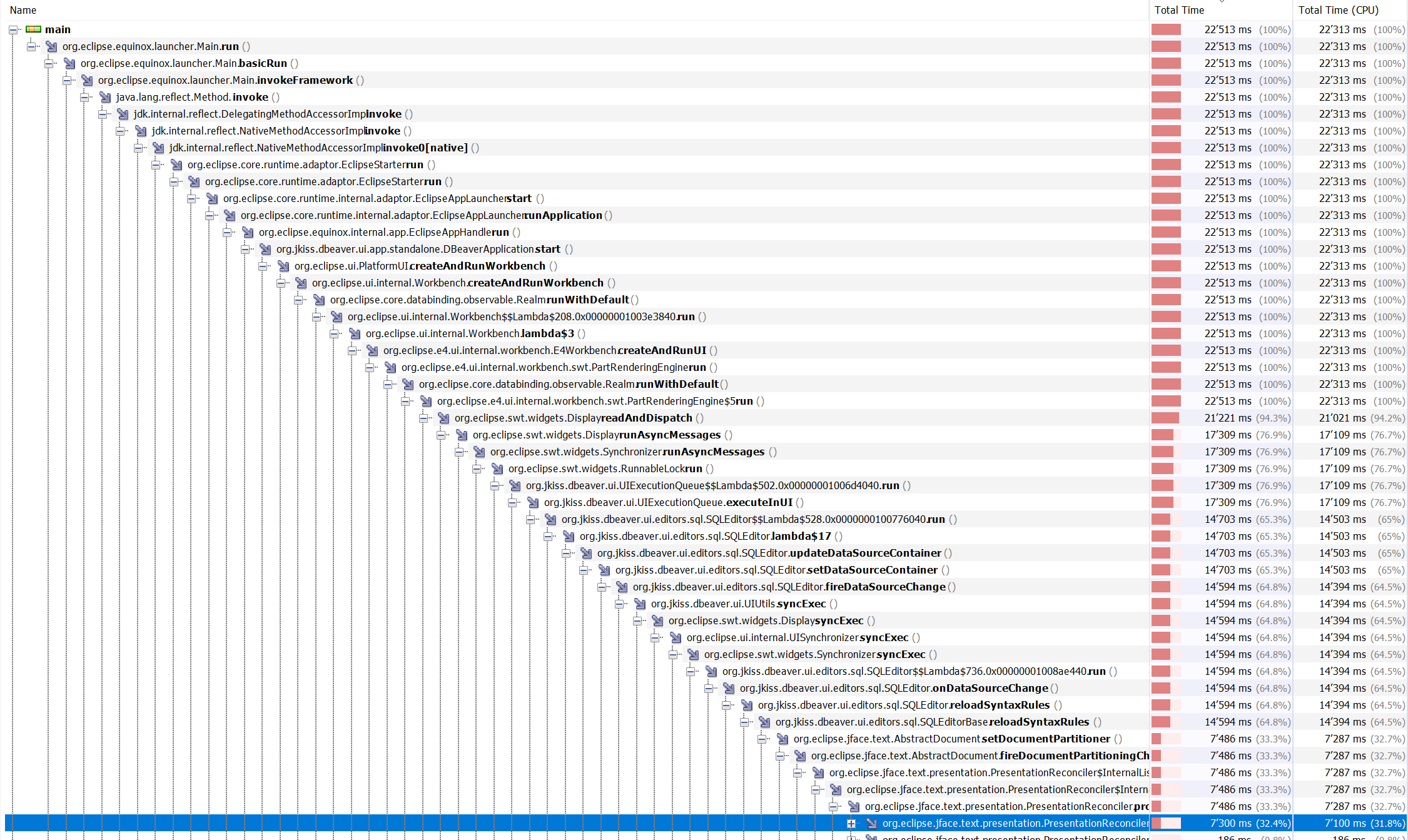Click the UISynchronizer.syncExec method icon
Viewport: 1408px width, 840px height.
676,637
